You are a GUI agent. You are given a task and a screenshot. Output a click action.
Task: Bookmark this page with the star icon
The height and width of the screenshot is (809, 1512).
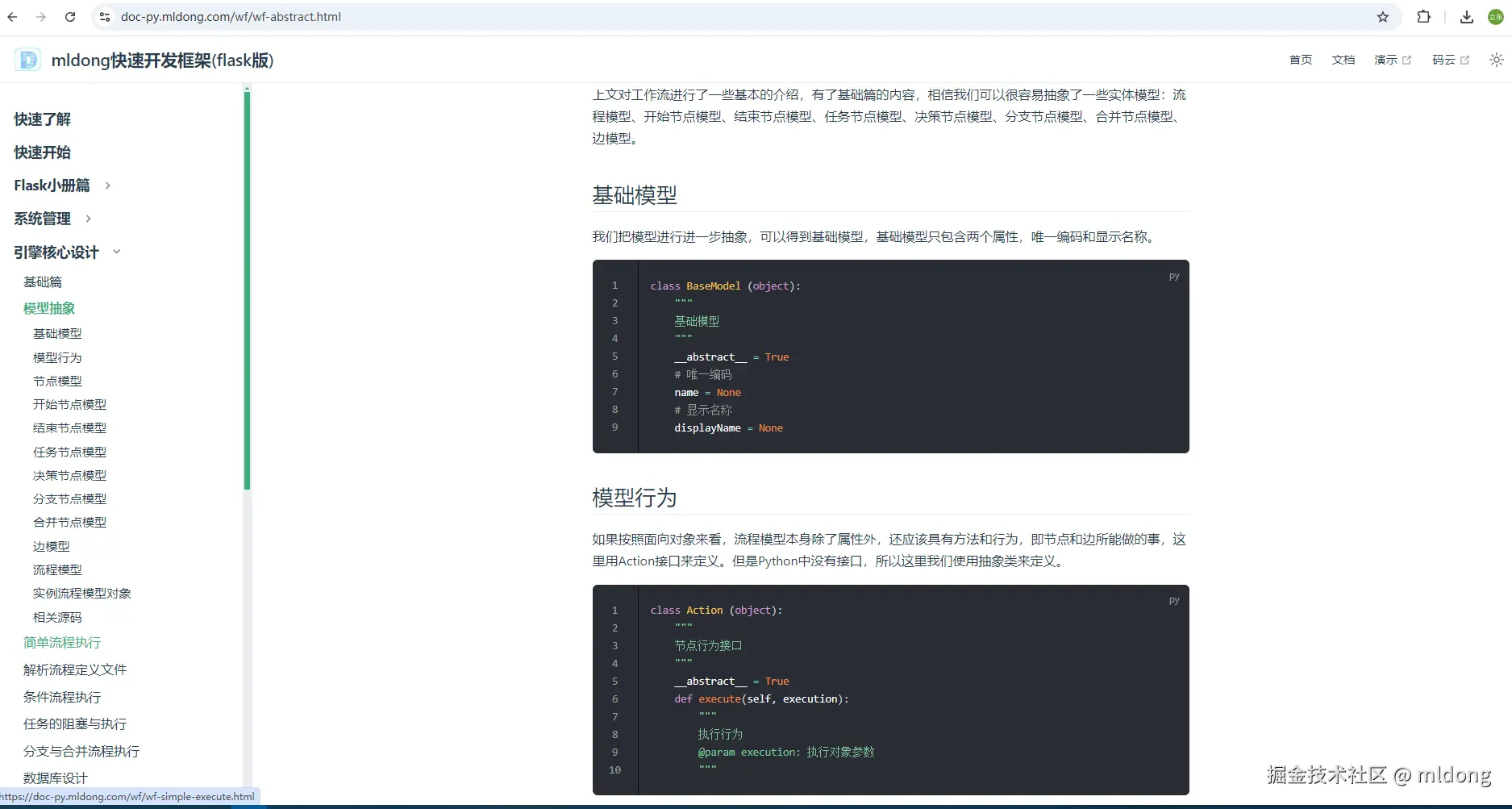tap(1383, 17)
